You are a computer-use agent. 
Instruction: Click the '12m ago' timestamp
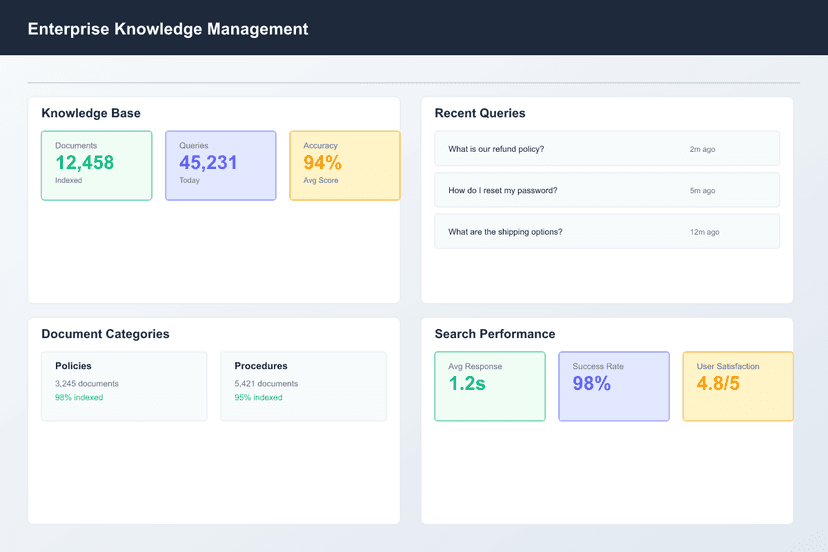click(x=704, y=231)
